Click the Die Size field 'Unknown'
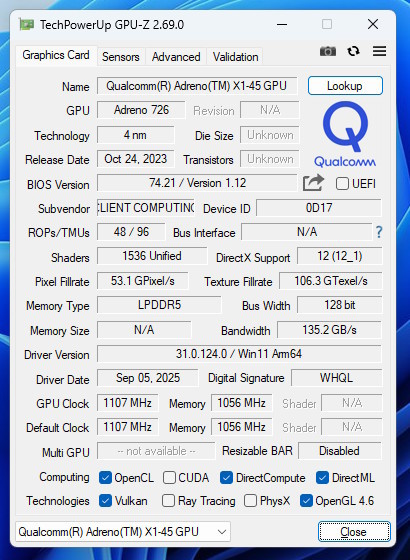The height and width of the screenshot is (560, 410). 270,135
